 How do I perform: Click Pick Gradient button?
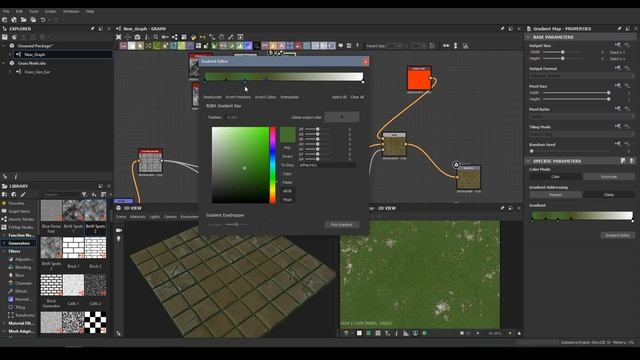click(342, 224)
